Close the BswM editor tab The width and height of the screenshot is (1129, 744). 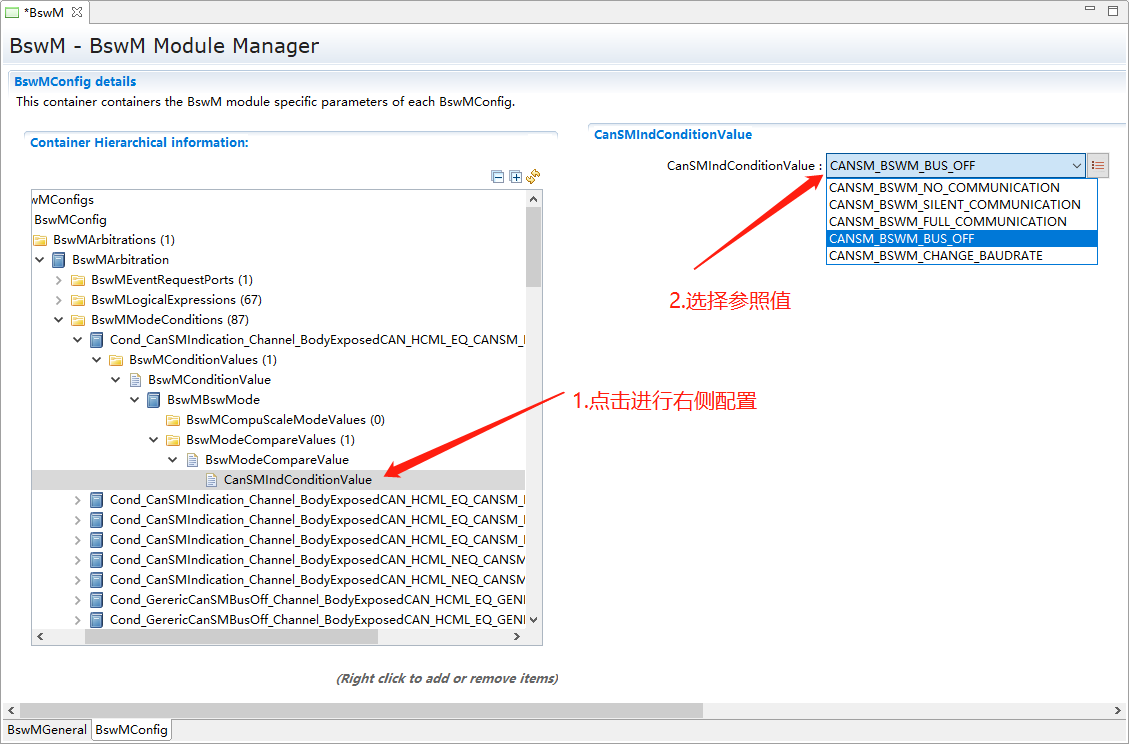tap(77, 11)
